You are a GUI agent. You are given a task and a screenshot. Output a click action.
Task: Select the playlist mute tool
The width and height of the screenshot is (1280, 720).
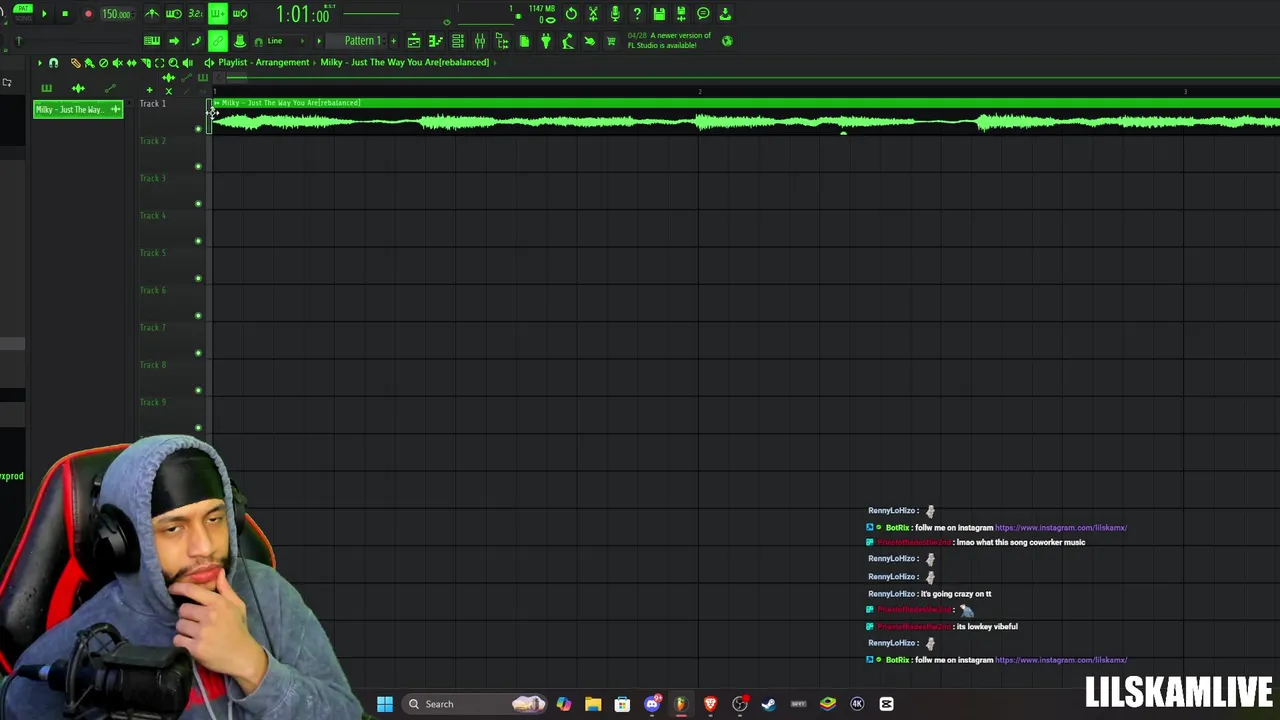click(117, 62)
